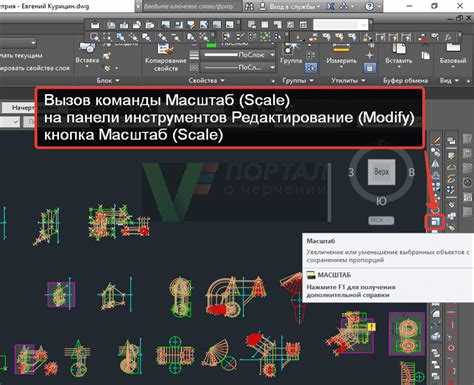Click the Вставка (Insert block) icon
The width and height of the screenshot is (474, 385).
(87, 48)
